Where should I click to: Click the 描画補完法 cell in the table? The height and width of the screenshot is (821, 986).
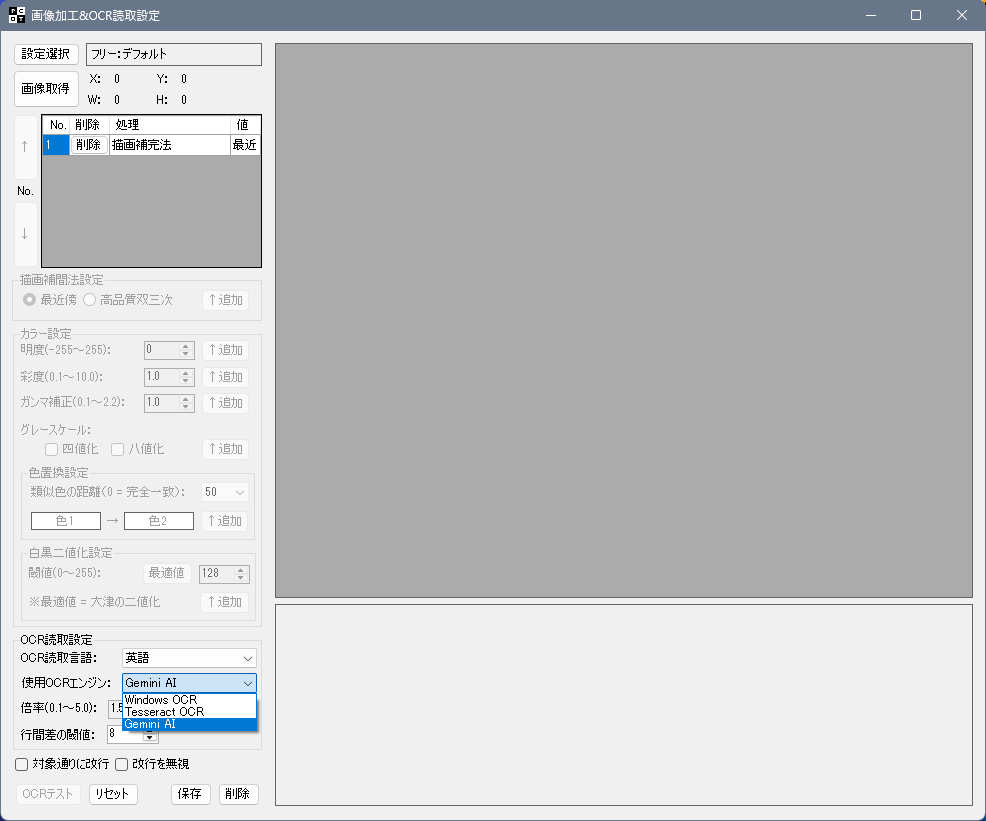170,145
